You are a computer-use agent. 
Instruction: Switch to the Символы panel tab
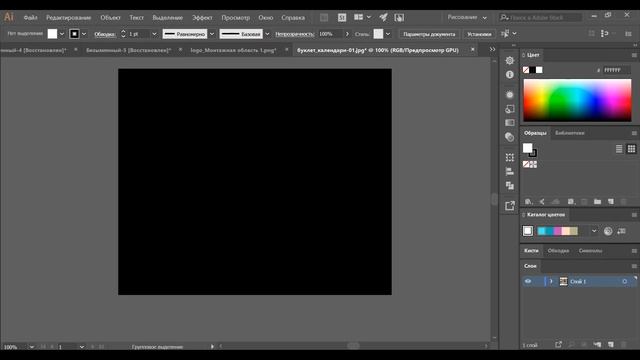[x=590, y=251]
